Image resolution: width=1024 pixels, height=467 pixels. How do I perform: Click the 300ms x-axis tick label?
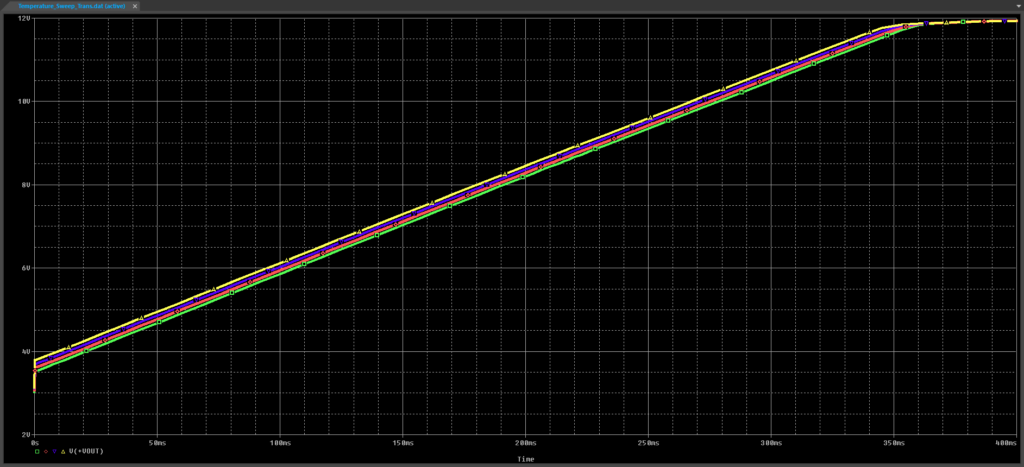(770, 442)
